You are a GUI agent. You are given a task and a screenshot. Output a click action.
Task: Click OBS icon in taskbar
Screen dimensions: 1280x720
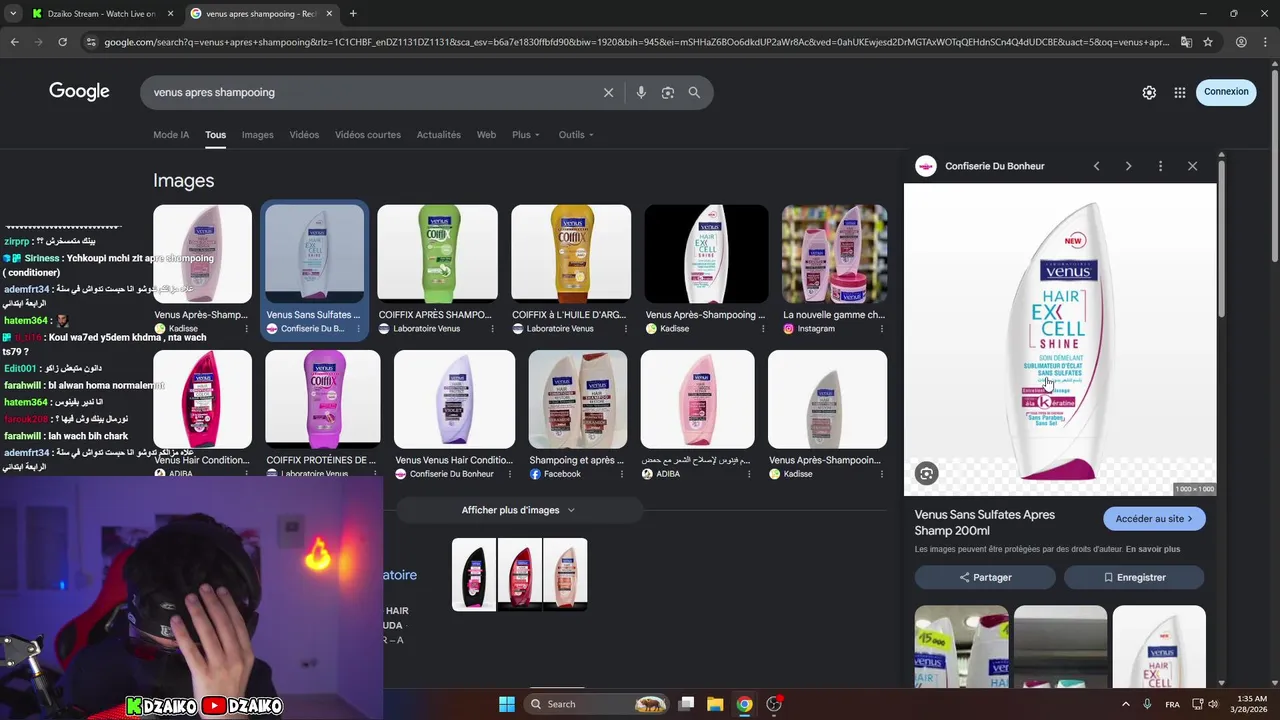coord(774,704)
